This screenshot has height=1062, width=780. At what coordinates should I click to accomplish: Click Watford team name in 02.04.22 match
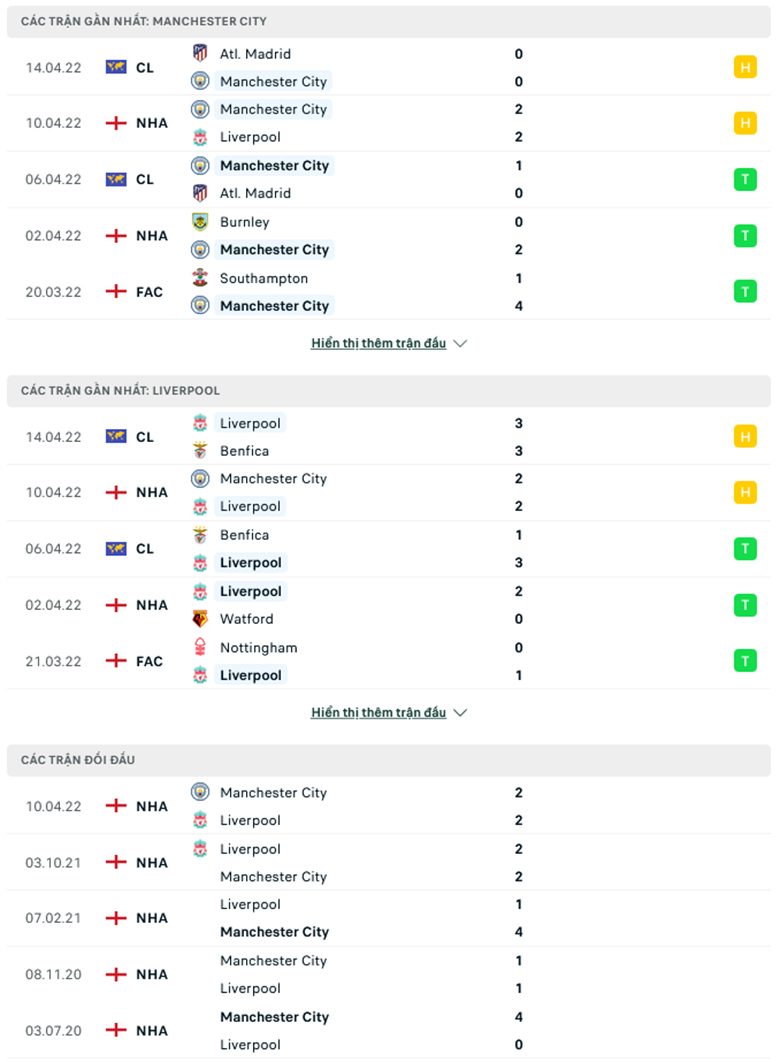click(x=246, y=619)
